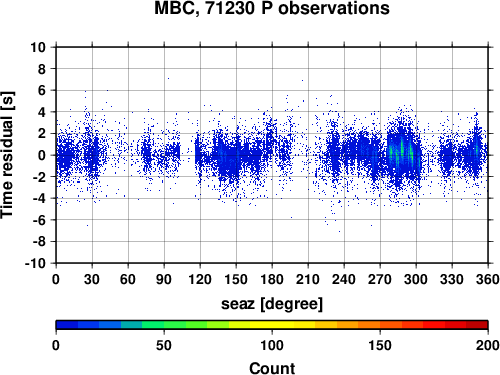Click the y-axis tick label 6

42,90
